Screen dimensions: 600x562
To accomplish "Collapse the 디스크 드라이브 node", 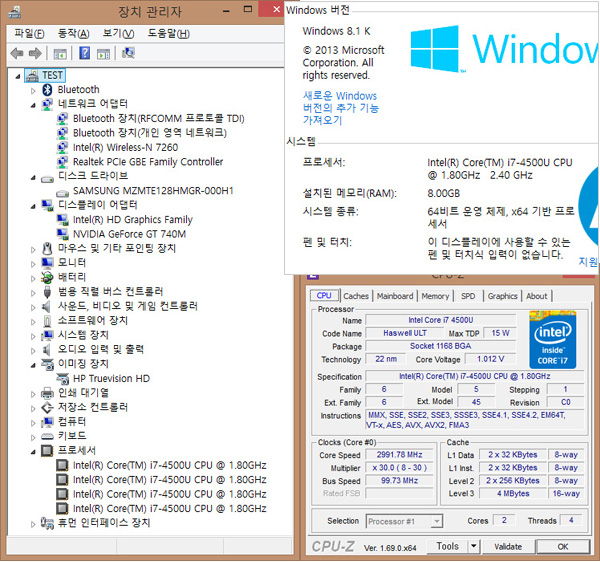I will (33, 178).
